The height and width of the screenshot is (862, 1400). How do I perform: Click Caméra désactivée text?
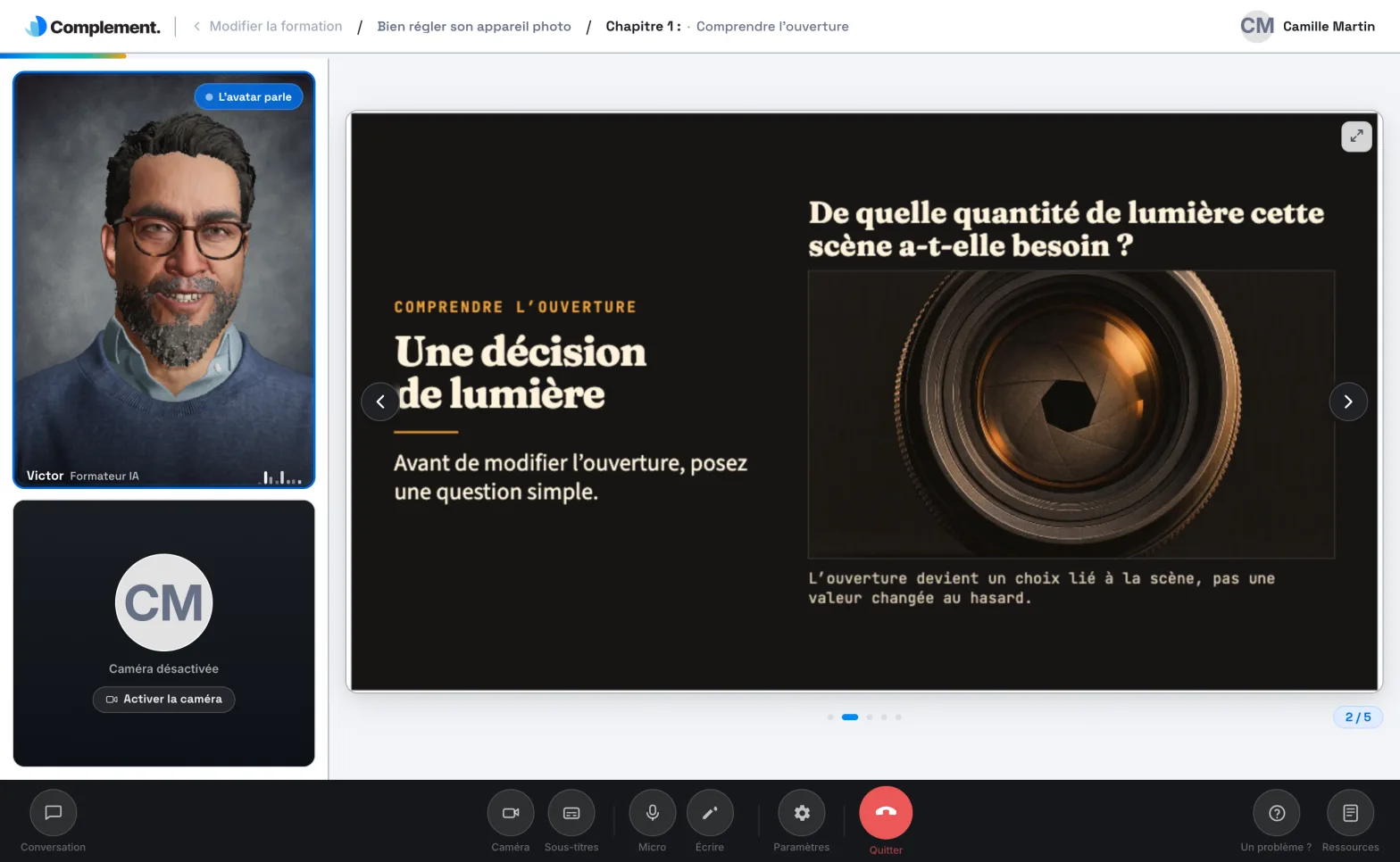pos(163,668)
